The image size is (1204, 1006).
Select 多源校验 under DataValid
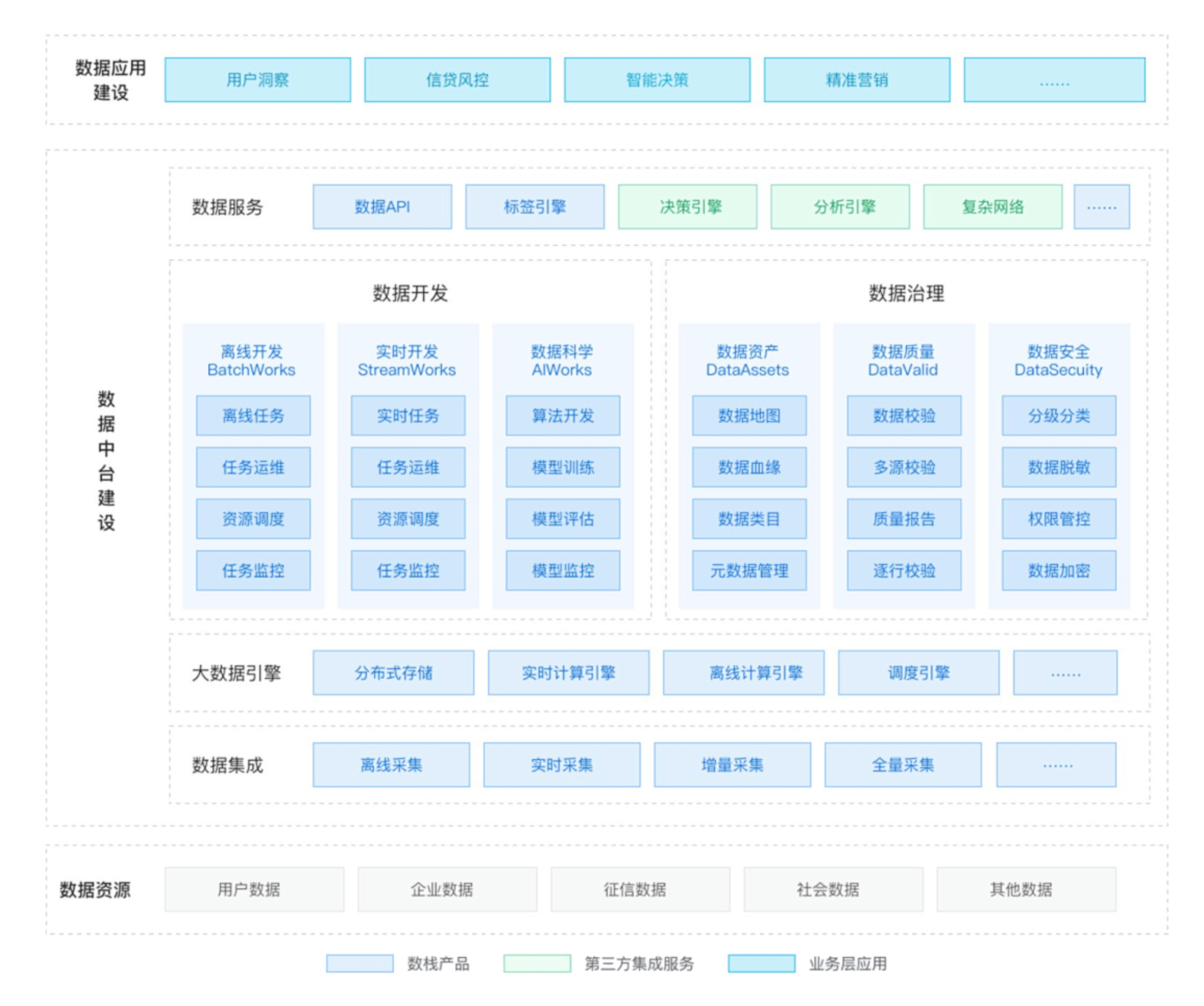[903, 467]
